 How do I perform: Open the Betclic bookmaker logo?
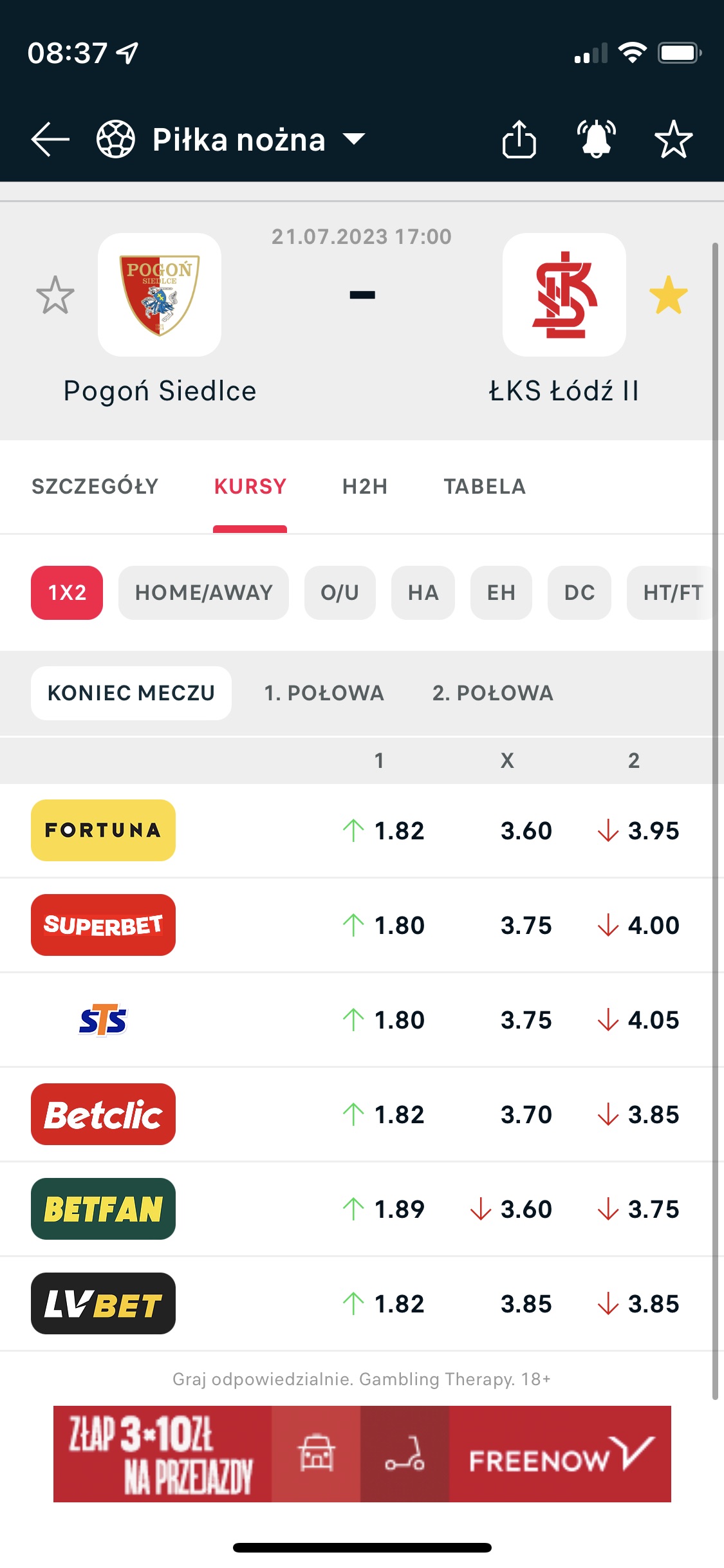tap(103, 1114)
